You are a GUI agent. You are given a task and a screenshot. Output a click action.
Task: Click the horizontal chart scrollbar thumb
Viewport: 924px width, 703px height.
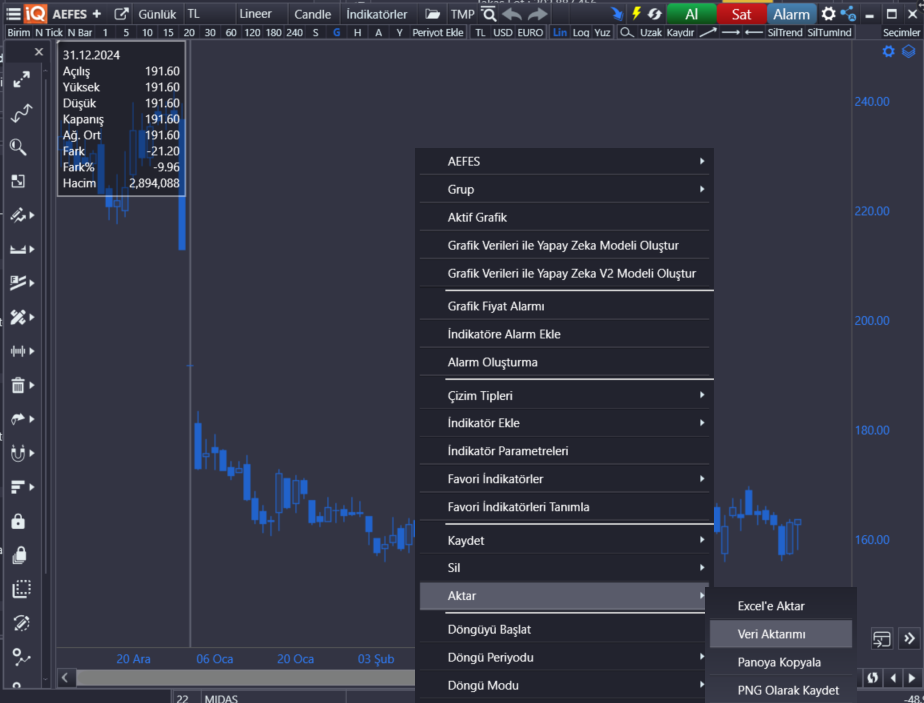point(246,678)
